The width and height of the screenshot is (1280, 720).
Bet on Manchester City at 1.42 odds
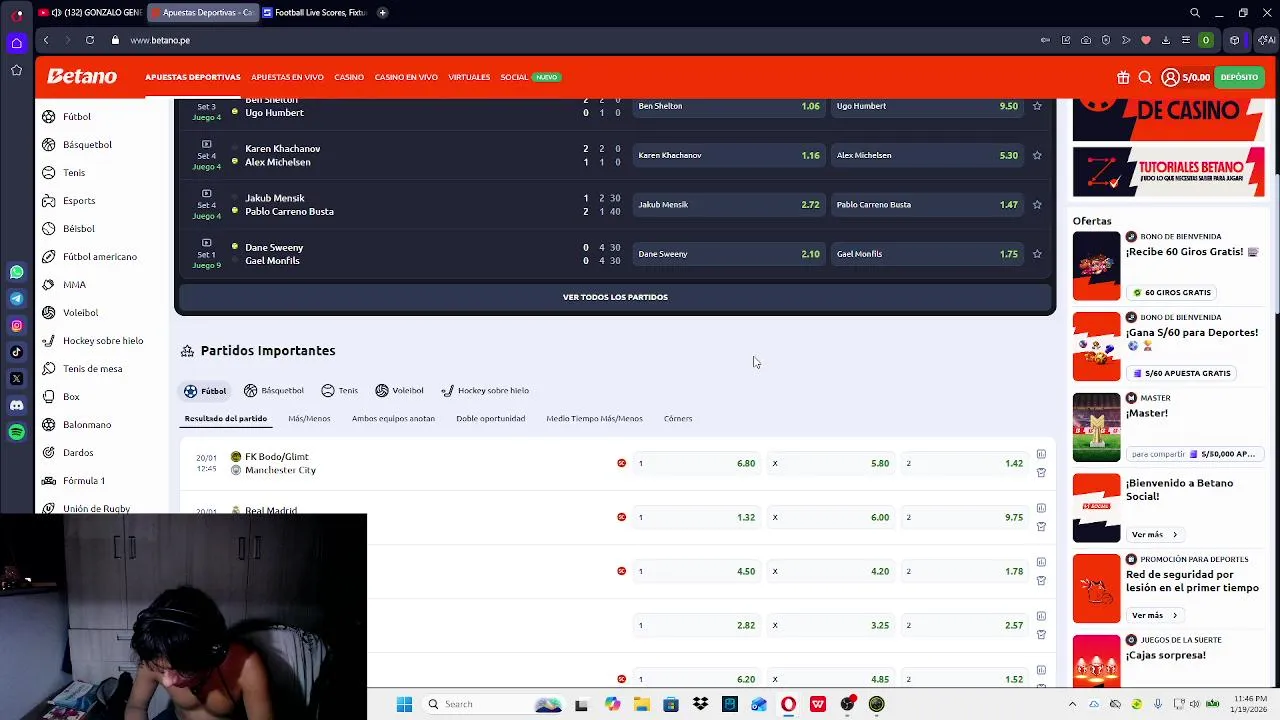[x=965, y=464]
